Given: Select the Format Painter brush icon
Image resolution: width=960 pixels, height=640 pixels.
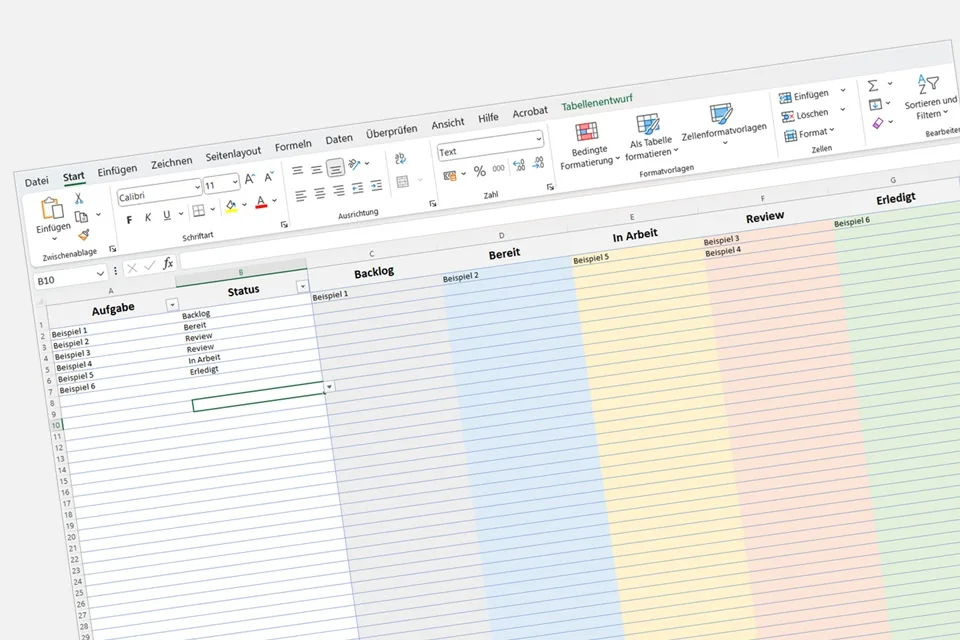Looking at the screenshot, I should click(x=84, y=234).
